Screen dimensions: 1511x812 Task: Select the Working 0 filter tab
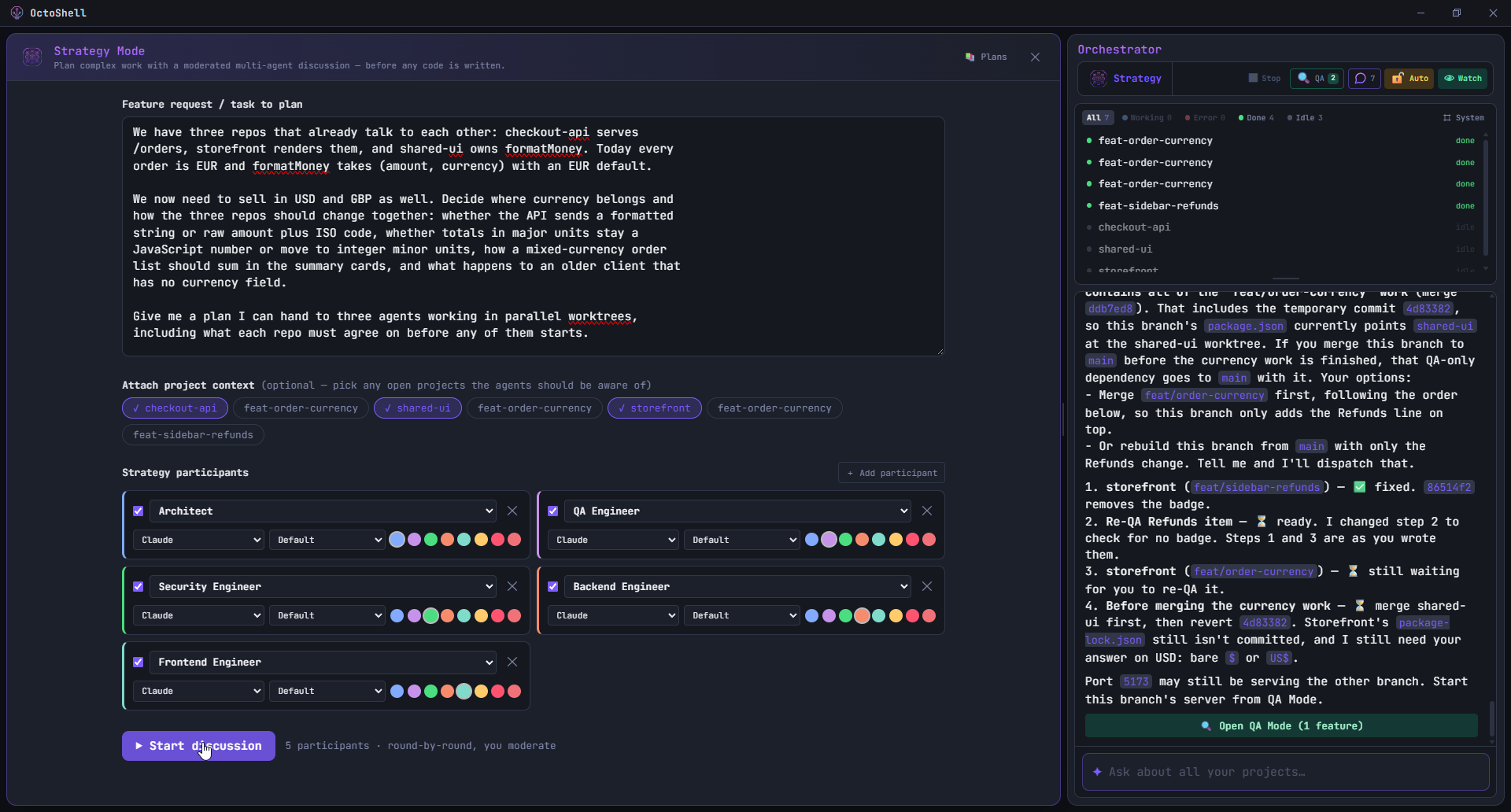[x=1147, y=117]
